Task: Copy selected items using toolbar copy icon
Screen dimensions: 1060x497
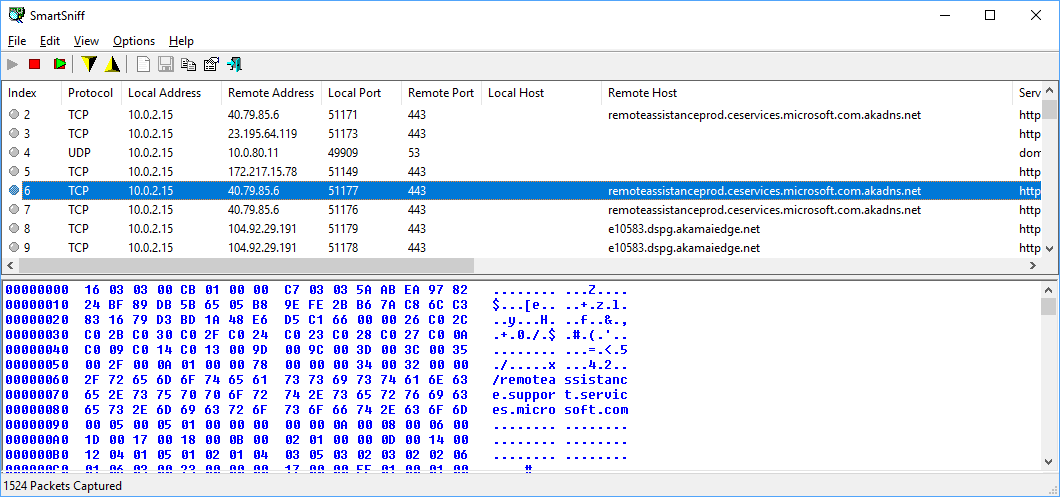Action: pyautogui.click(x=188, y=65)
